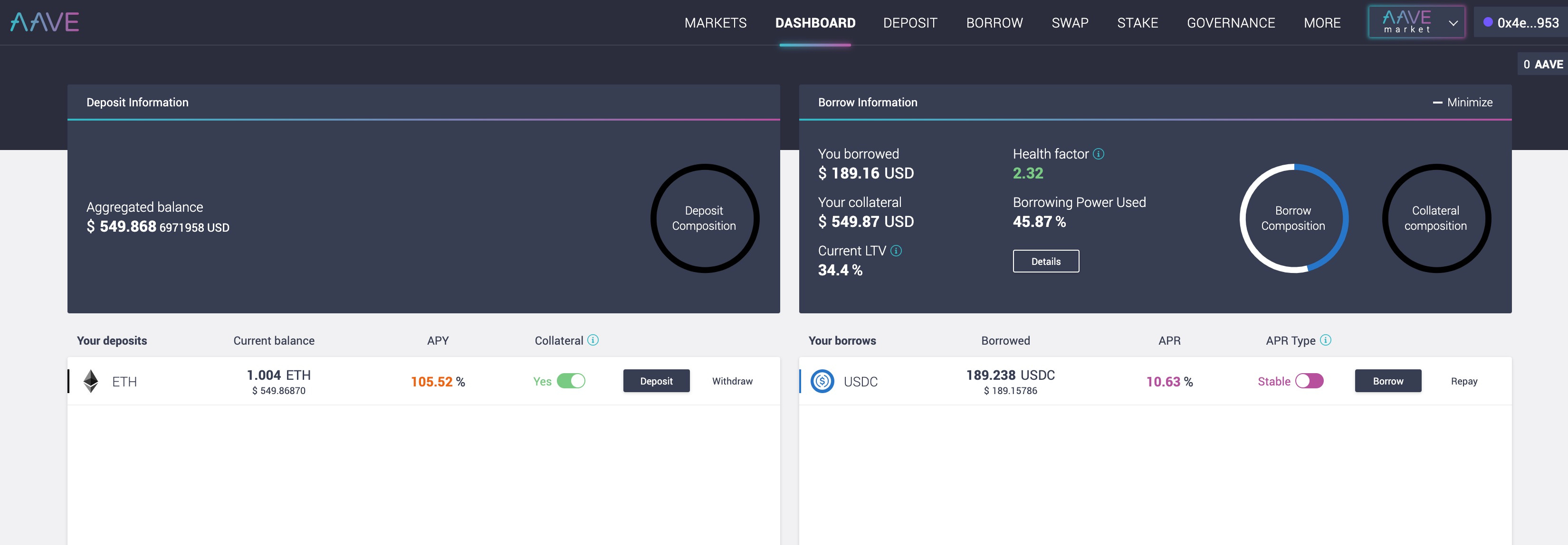Click the Your deposits column header
The width and height of the screenshot is (1568, 545).
pyautogui.click(x=112, y=341)
